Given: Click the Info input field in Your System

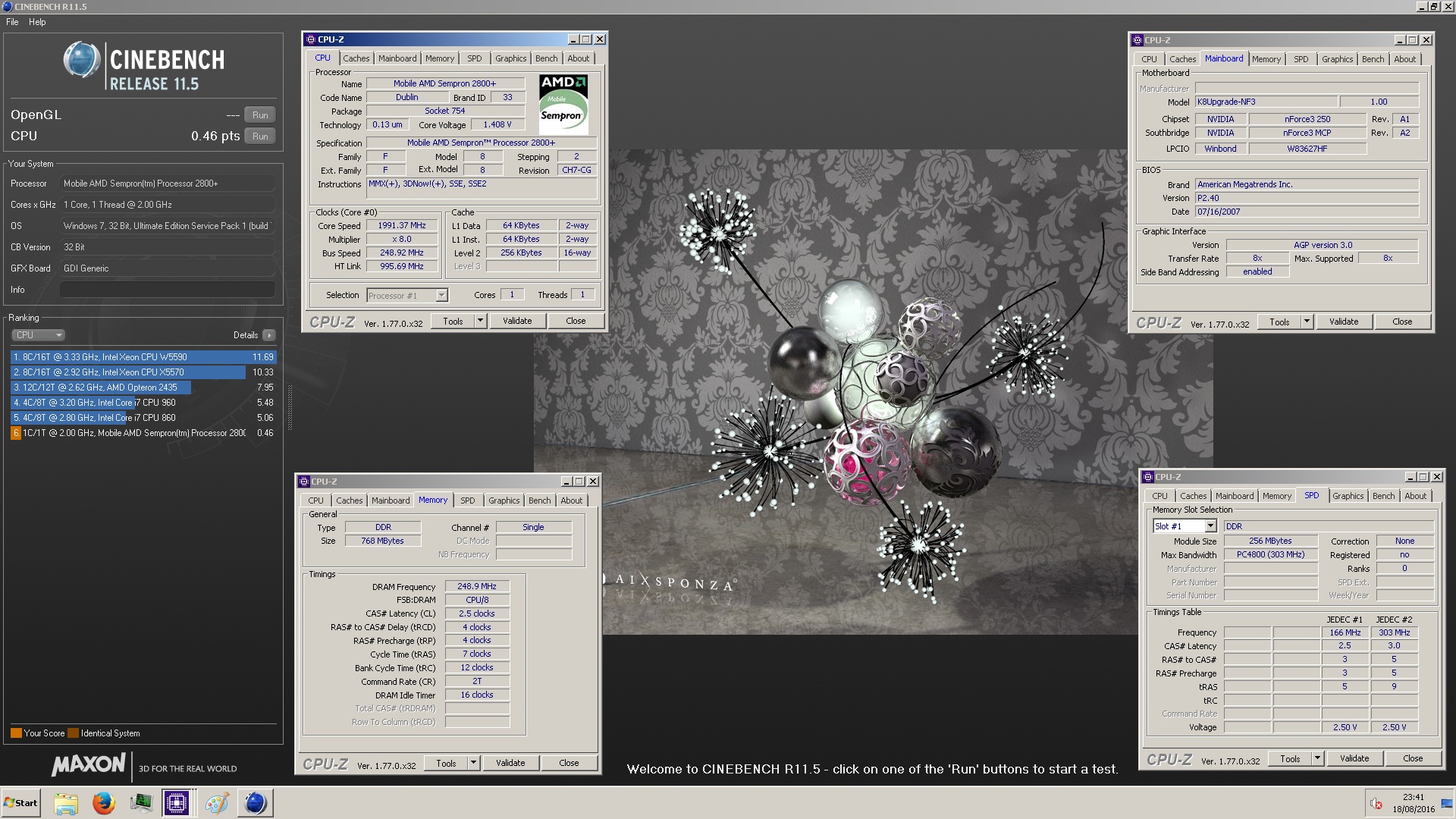Looking at the screenshot, I should coord(168,290).
